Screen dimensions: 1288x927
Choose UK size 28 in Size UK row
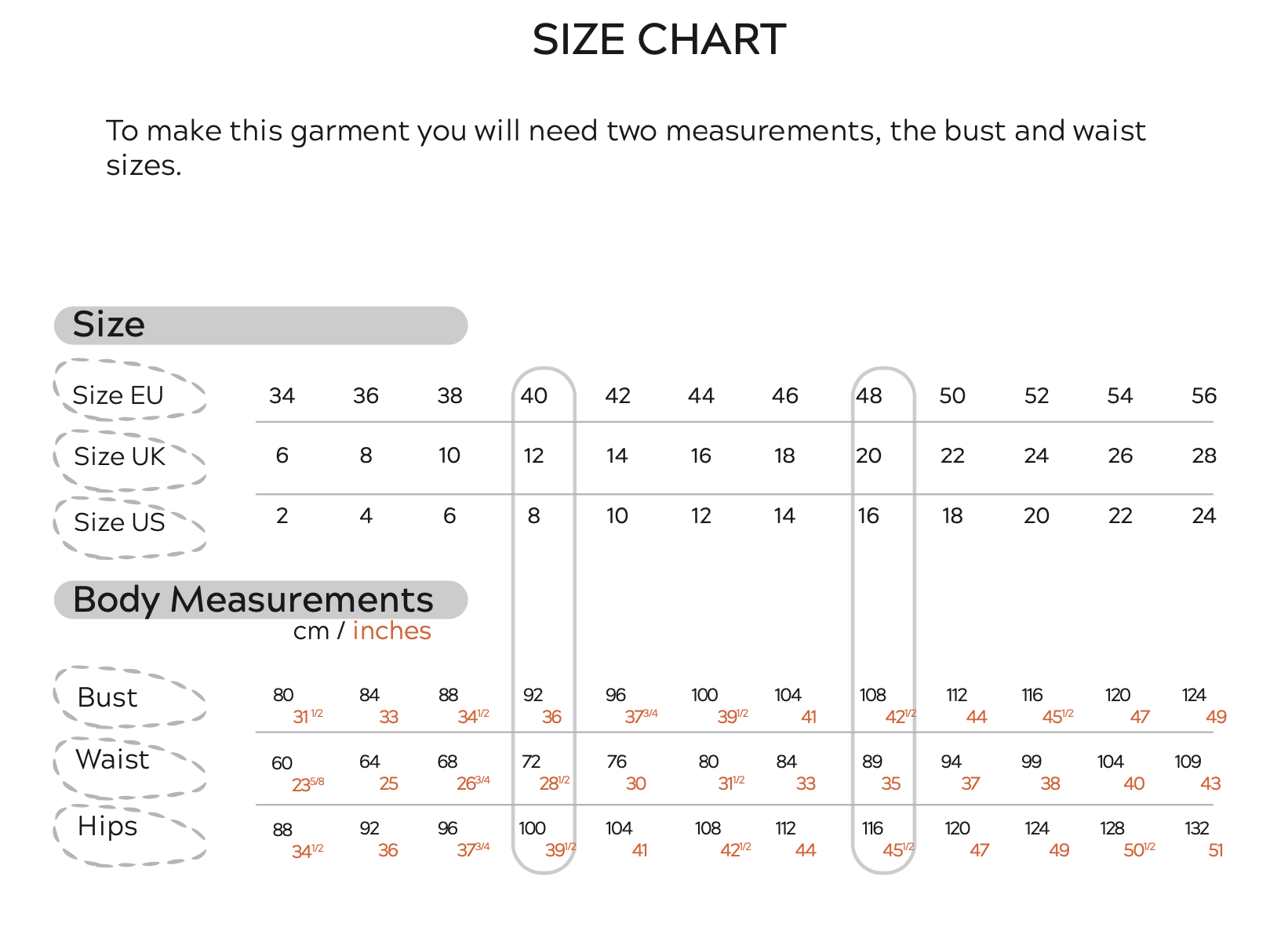1203,456
